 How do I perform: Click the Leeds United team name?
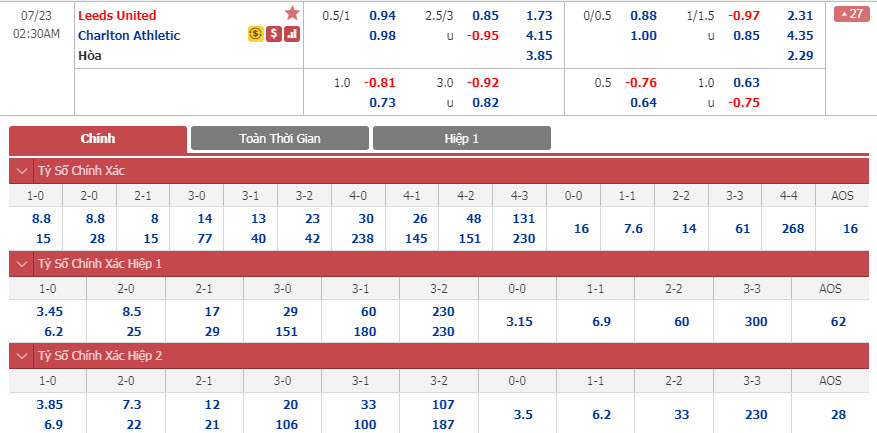coord(117,15)
